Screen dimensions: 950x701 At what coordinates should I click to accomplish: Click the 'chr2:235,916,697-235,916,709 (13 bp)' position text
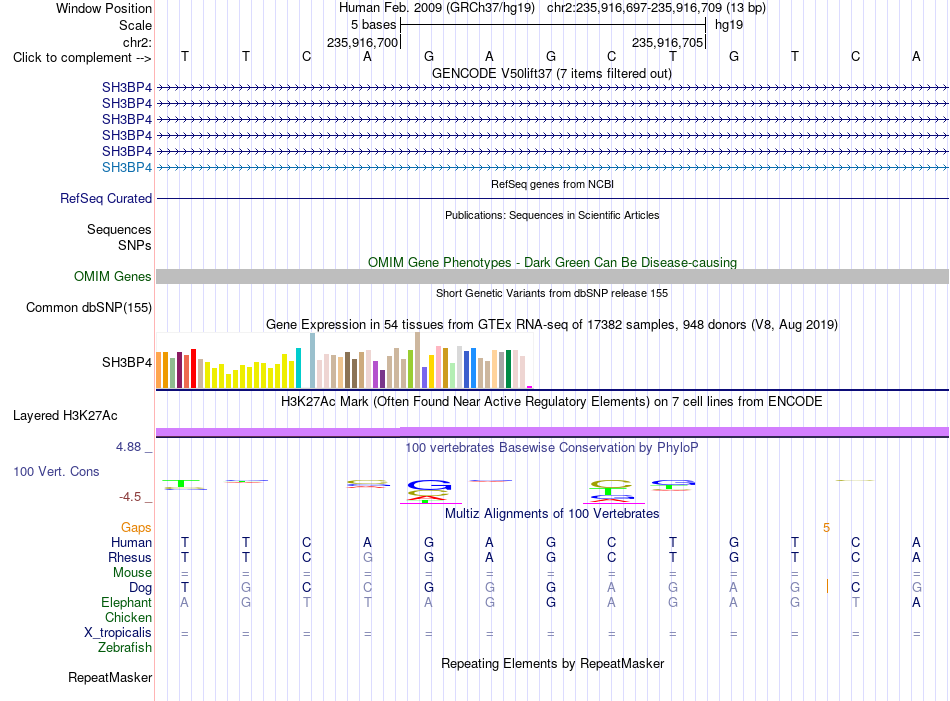[656, 8]
